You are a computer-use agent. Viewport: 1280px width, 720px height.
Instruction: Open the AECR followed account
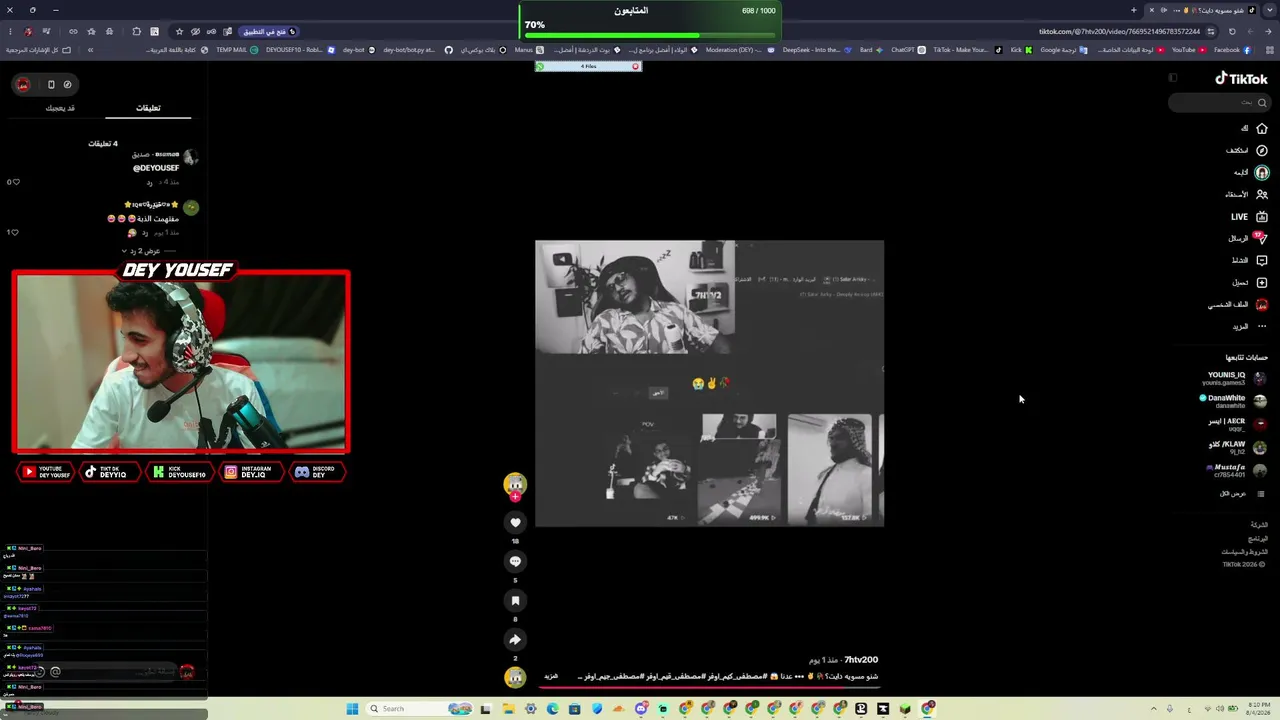tap(1238, 424)
